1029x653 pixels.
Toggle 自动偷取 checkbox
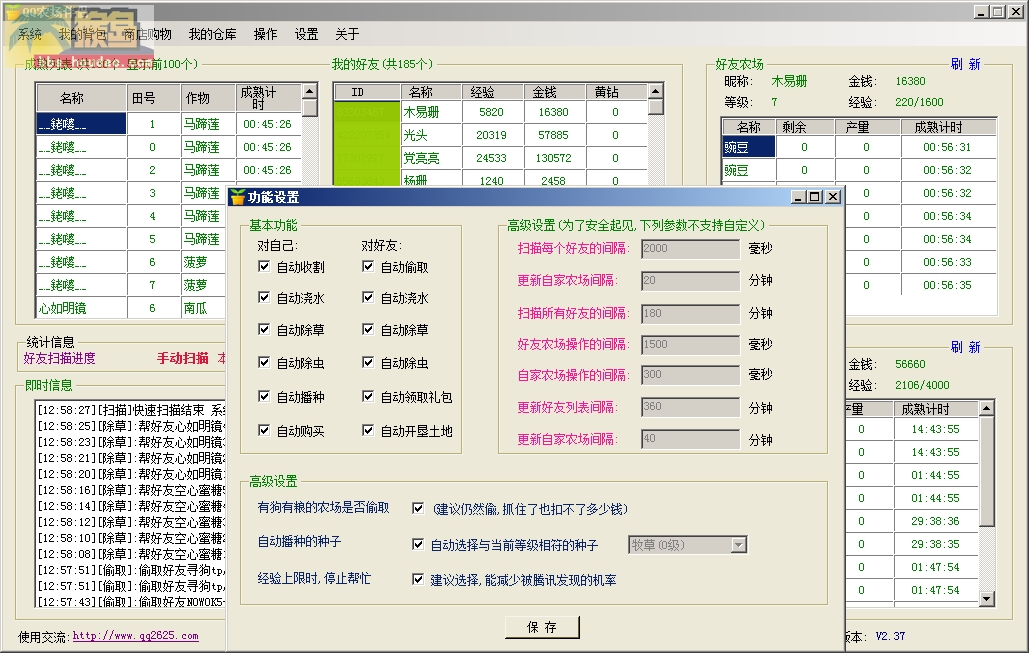tap(368, 266)
